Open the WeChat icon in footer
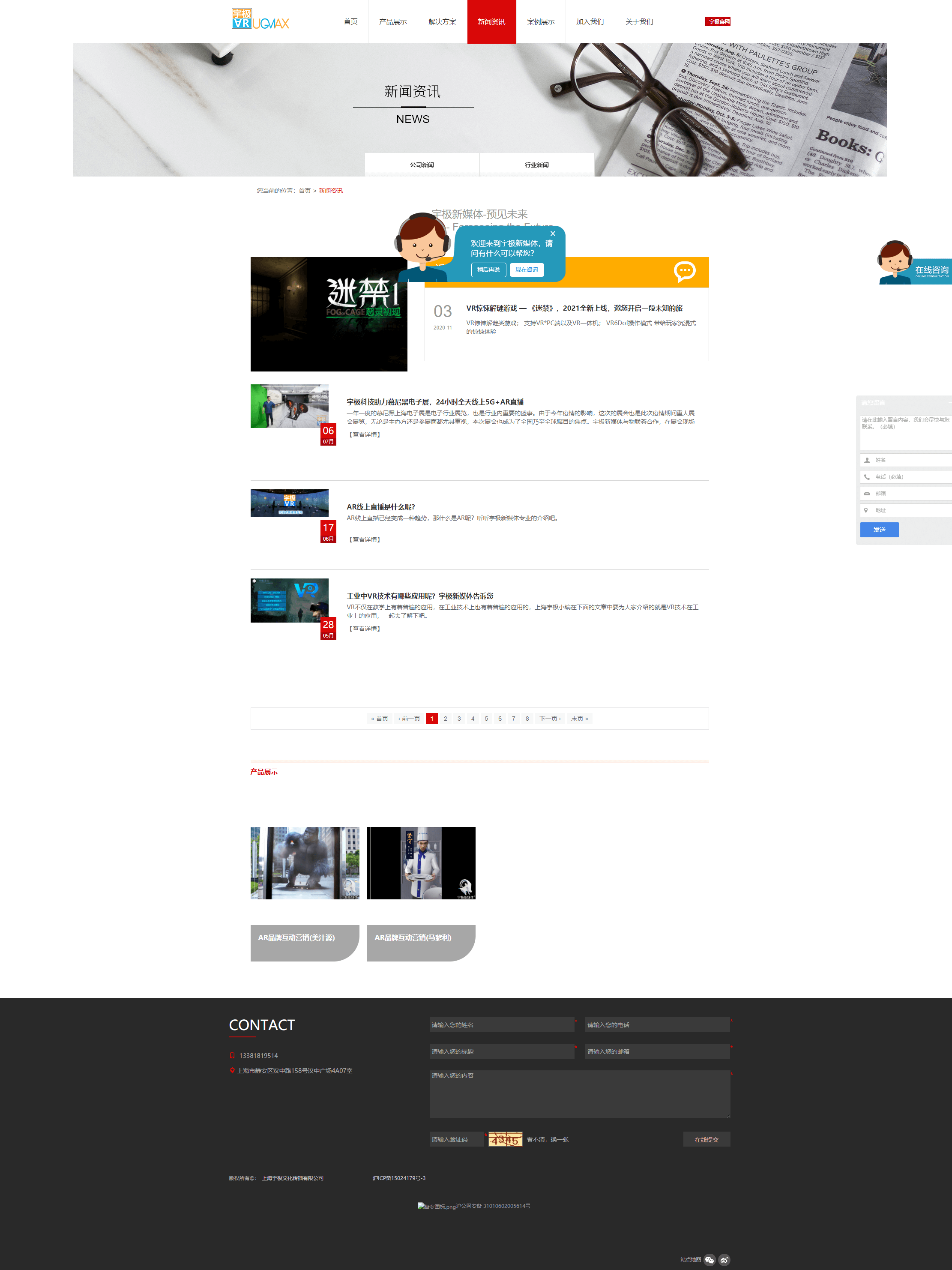Screen dimensions: 952x1270 (x=709, y=1260)
